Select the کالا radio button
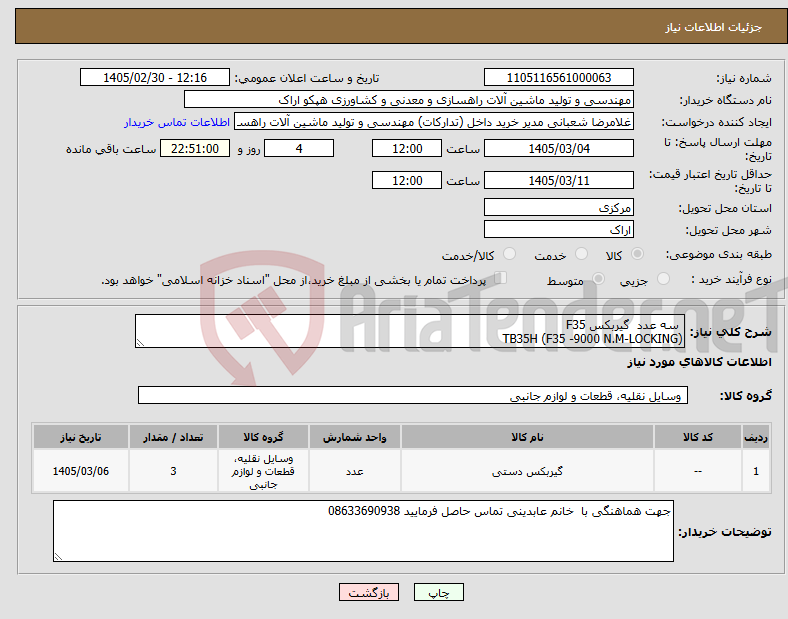The height and width of the screenshot is (619, 788). [637, 254]
